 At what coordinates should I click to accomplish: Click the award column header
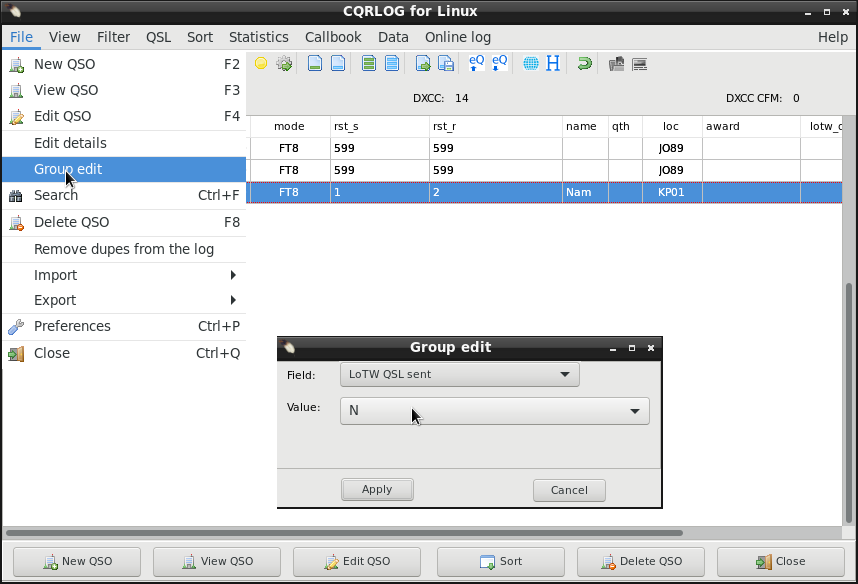click(751, 126)
